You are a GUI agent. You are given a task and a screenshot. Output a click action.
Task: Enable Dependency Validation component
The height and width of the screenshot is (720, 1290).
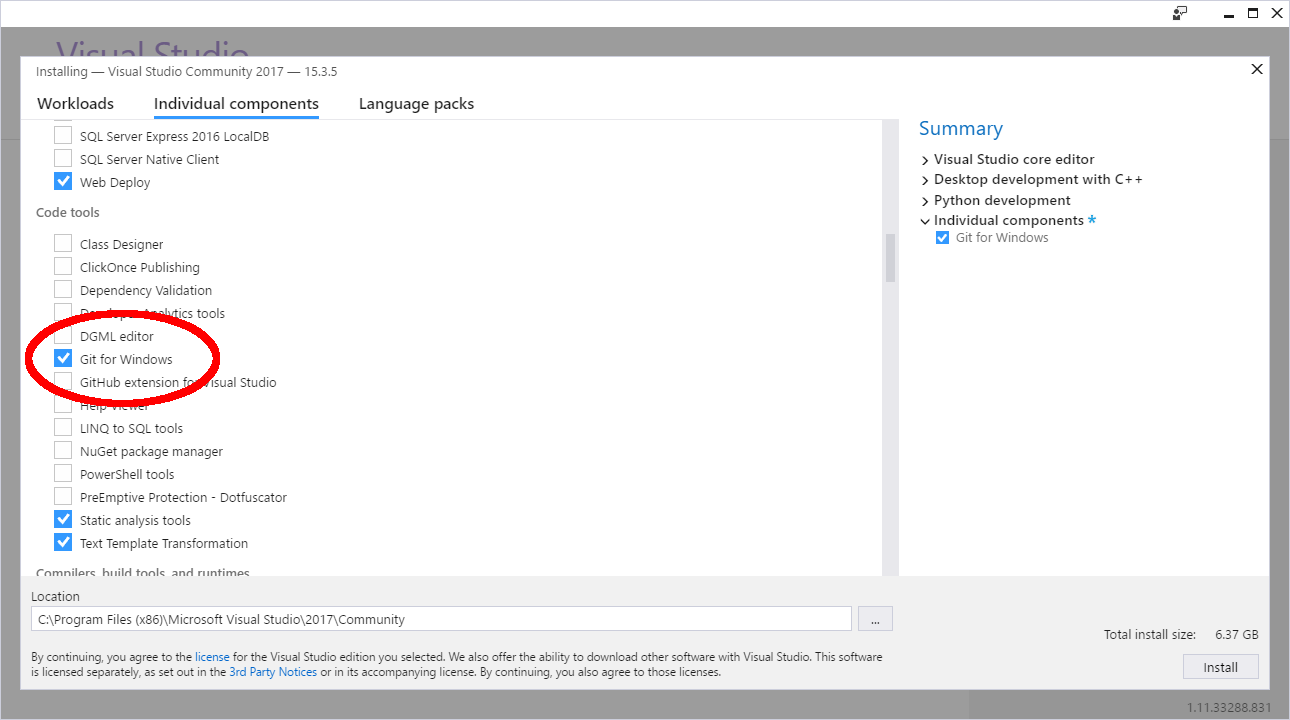pos(63,290)
